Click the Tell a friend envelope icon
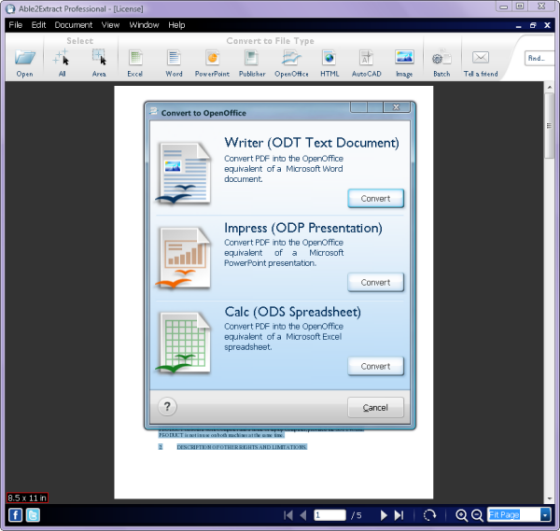This screenshot has width=560, height=531. tap(480, 57)
